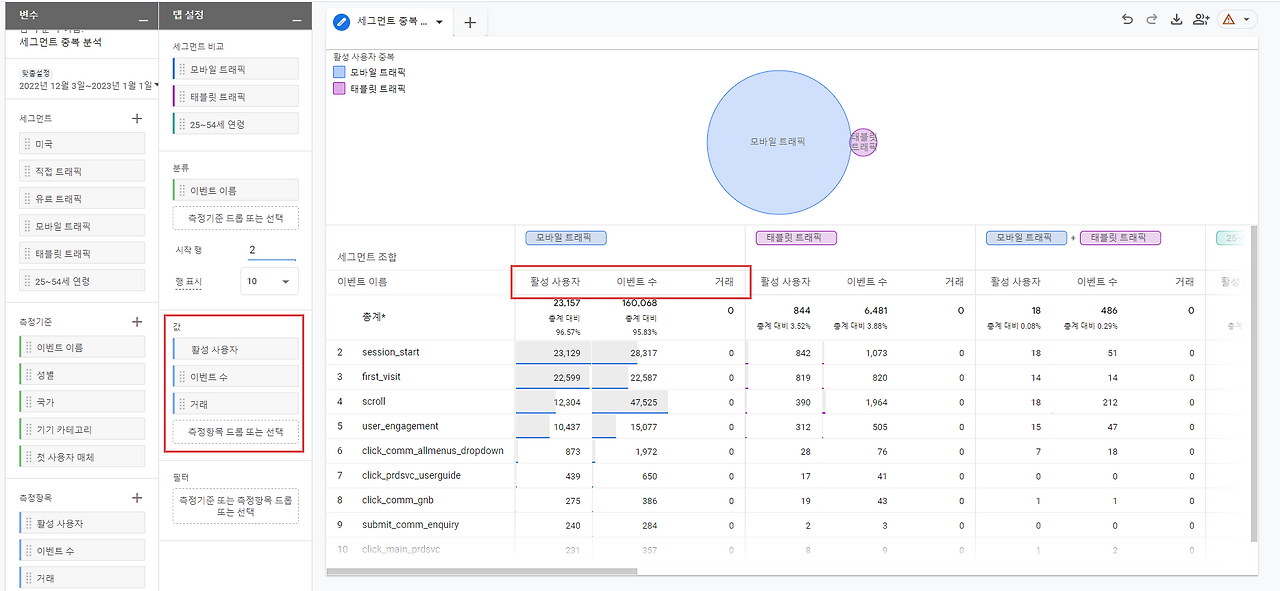Click the download exploration data icon
Viewport: 1280px width, 591px height.
[x=1177, y=19]
